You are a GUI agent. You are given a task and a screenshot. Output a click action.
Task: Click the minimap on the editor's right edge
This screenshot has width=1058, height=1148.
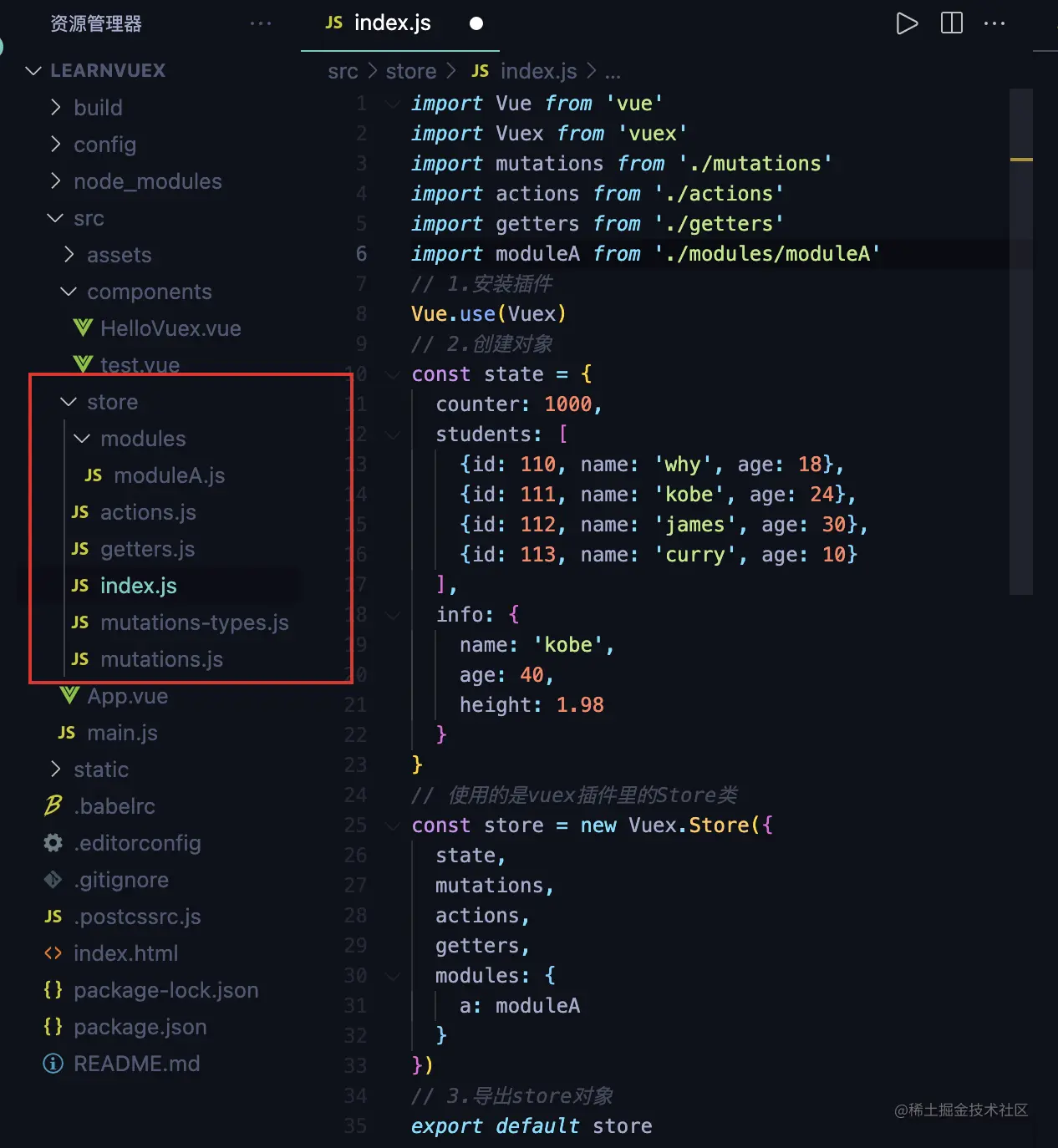click(1021, 341)
